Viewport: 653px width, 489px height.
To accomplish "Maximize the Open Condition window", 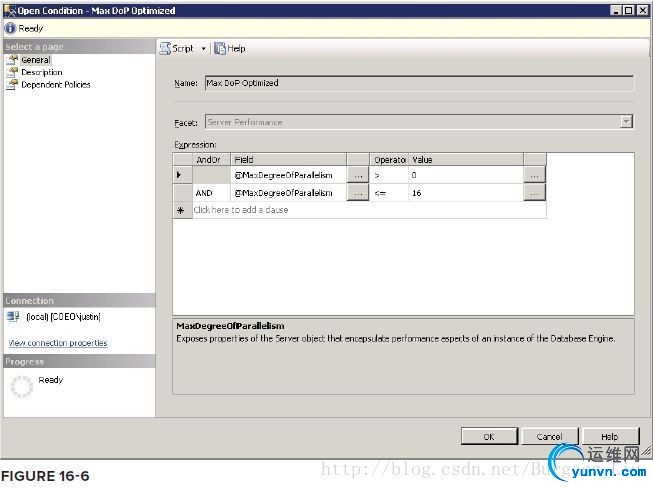I will (x=629, y=10).
